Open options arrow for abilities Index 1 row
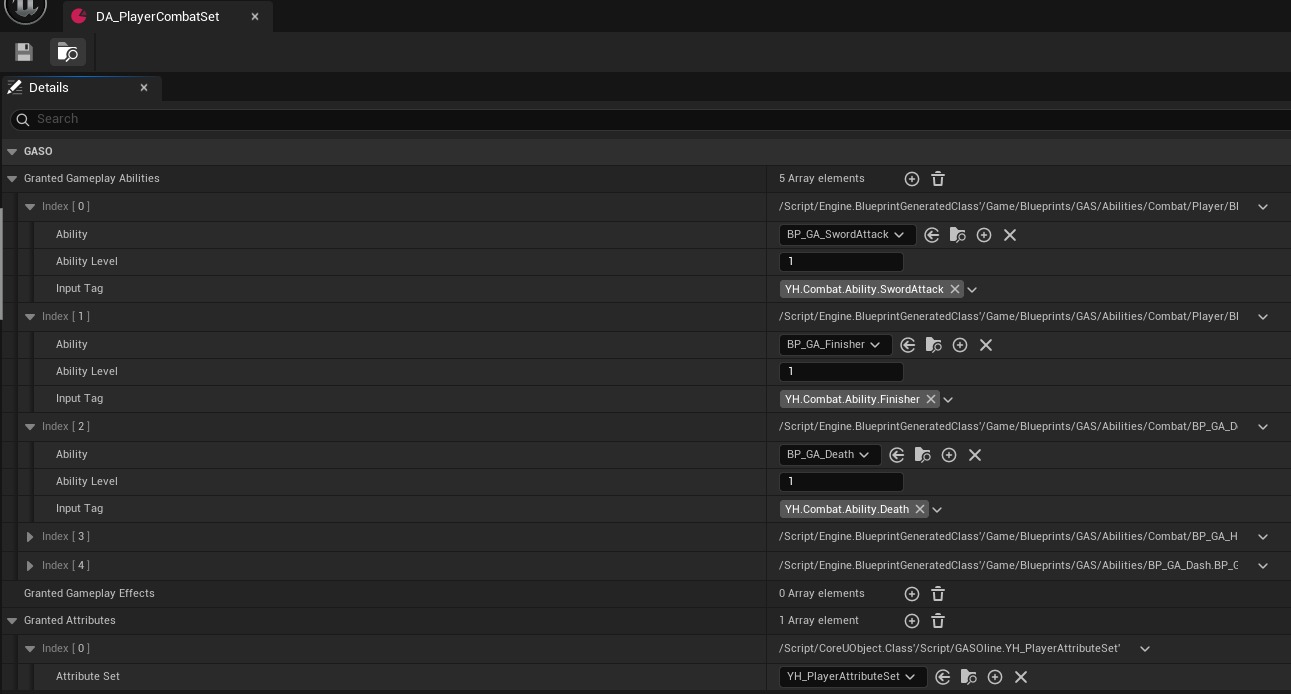The width and height of the screenshot is (1291, 694). click(1263, 317)
